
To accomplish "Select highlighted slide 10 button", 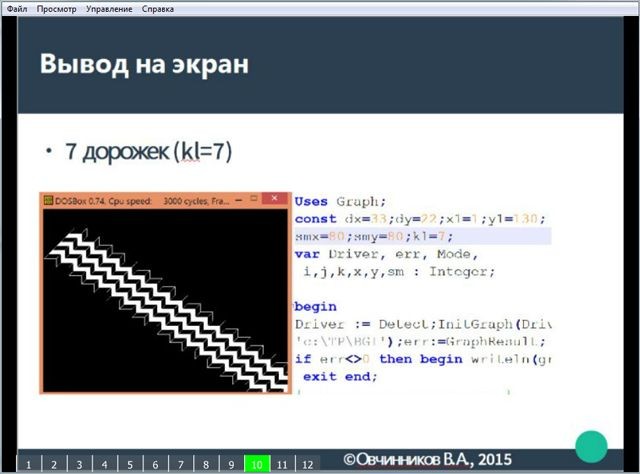I will (257, 464).
